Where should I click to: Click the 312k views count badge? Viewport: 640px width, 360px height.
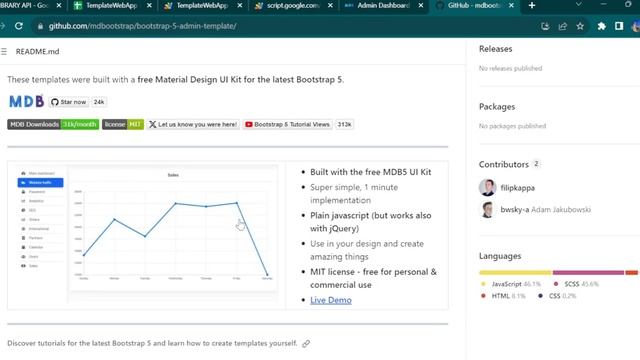(344, 124)
